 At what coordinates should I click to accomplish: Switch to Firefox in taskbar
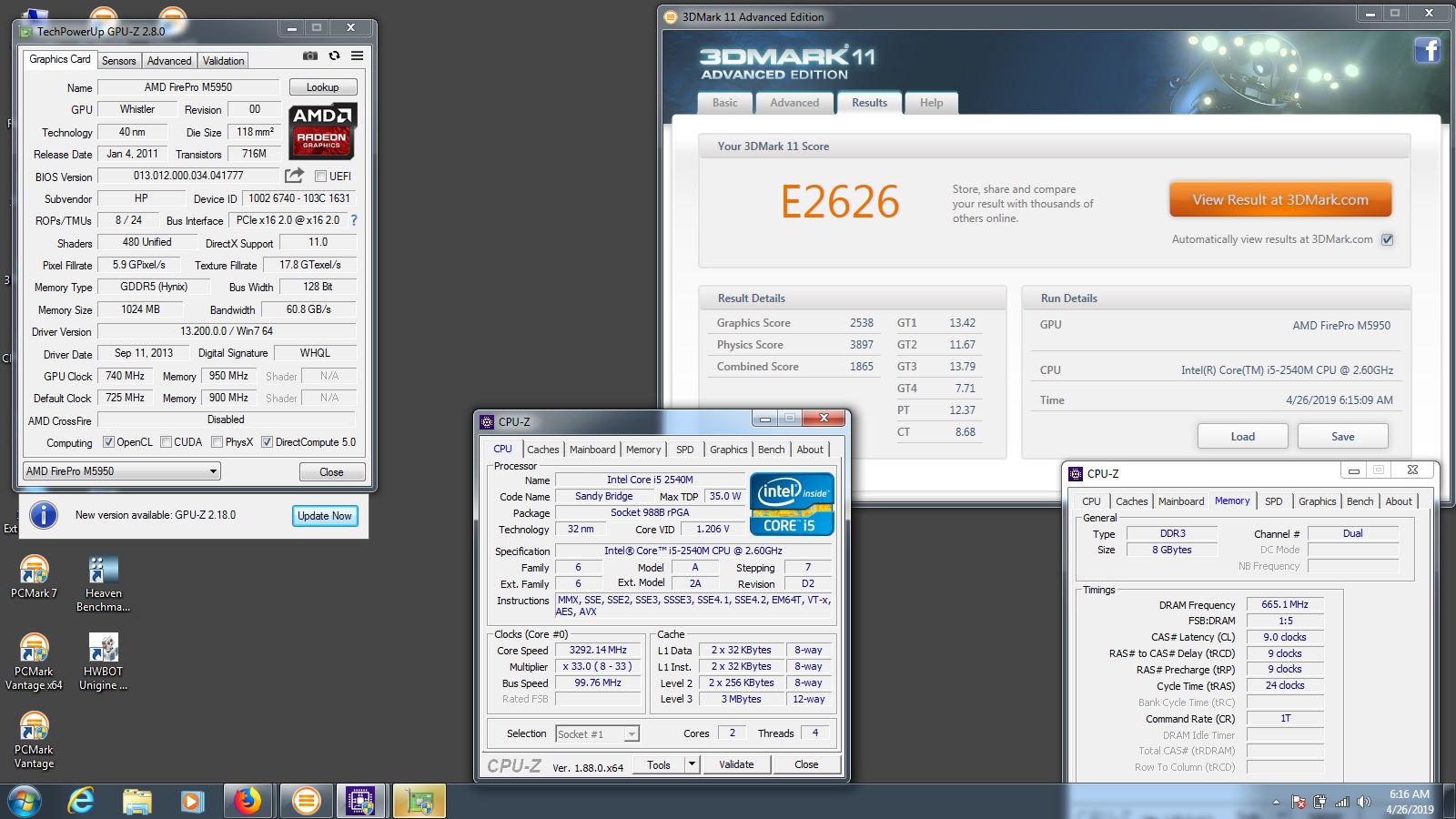[248, 801]
